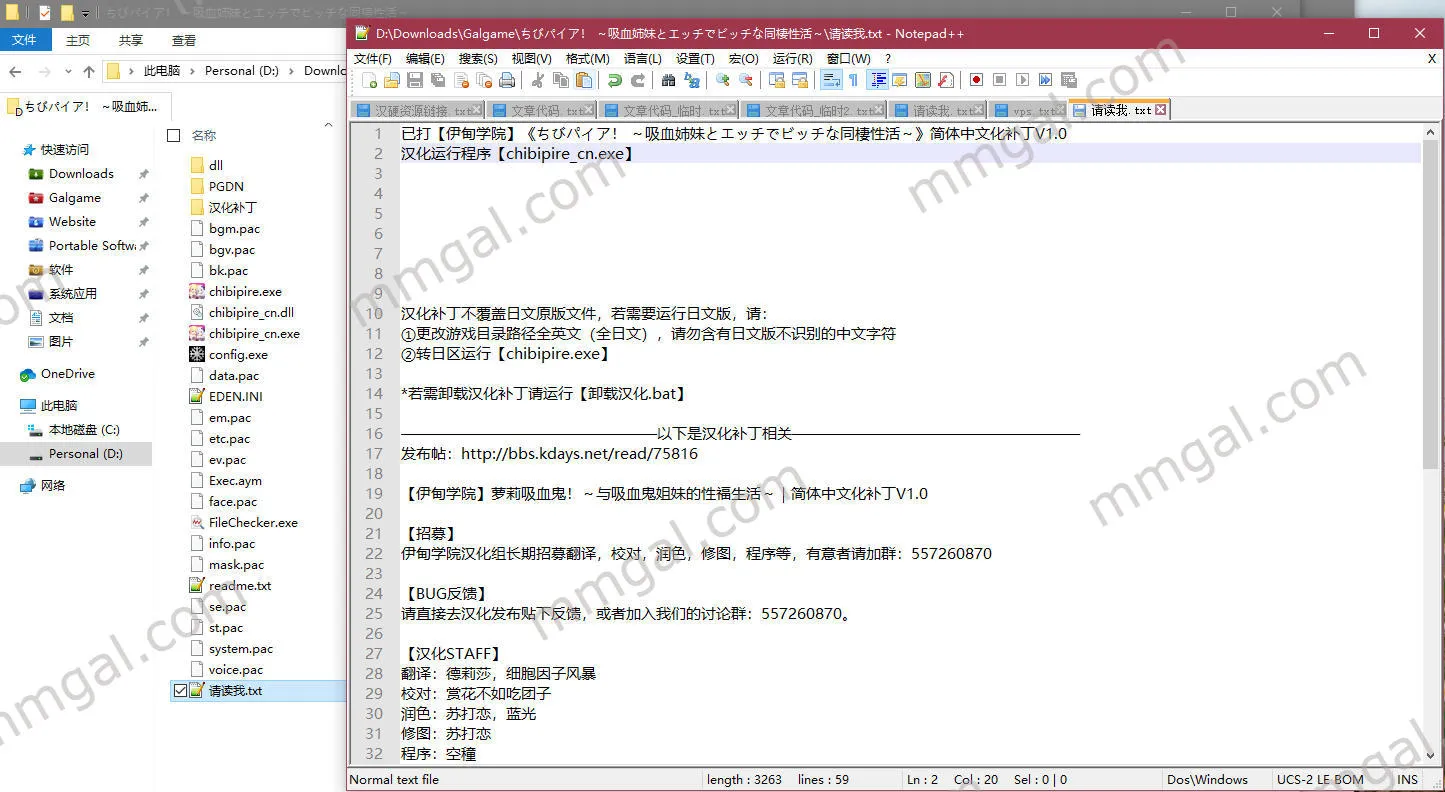Click the New file icon in Notepad++ toolbar

pyautogui.click(x=369, y=81)
